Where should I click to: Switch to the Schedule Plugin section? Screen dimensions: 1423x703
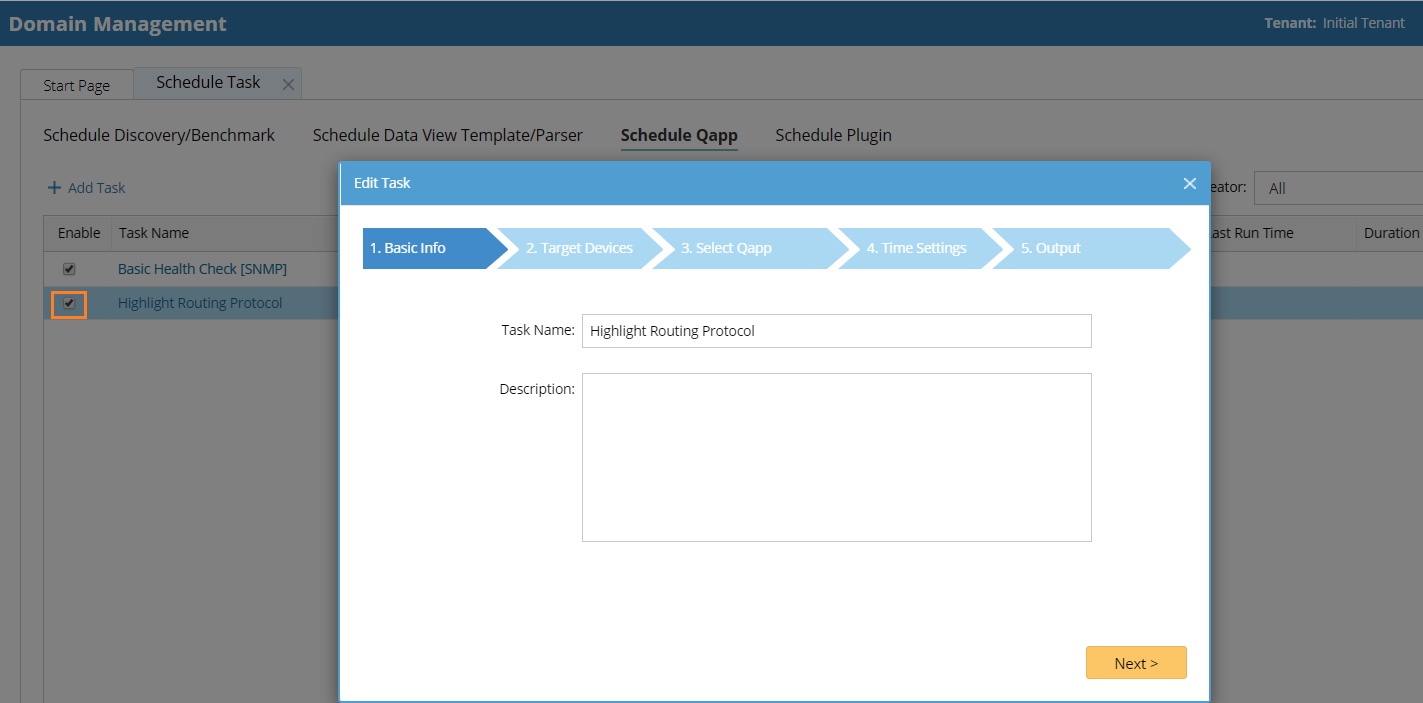[833, 135]
